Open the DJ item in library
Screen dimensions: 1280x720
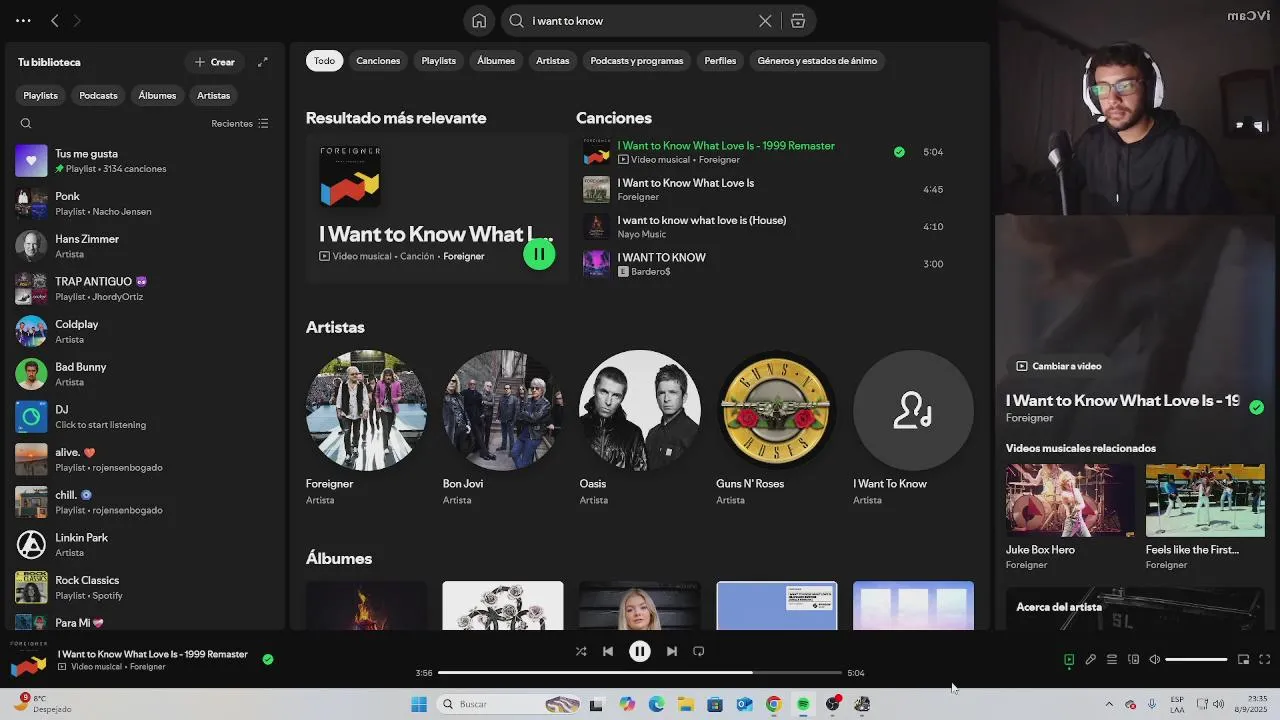[145, 417]
